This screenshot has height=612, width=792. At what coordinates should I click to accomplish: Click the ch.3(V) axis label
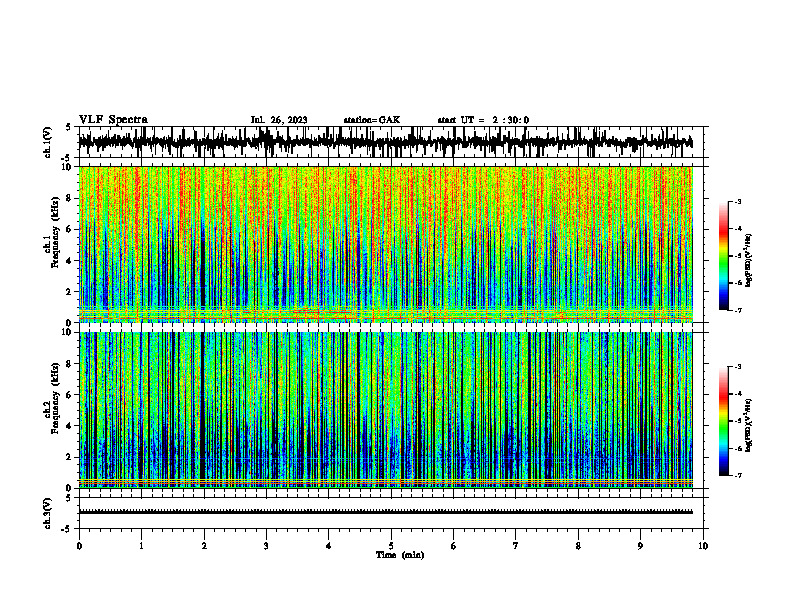[x=48, y=513]
